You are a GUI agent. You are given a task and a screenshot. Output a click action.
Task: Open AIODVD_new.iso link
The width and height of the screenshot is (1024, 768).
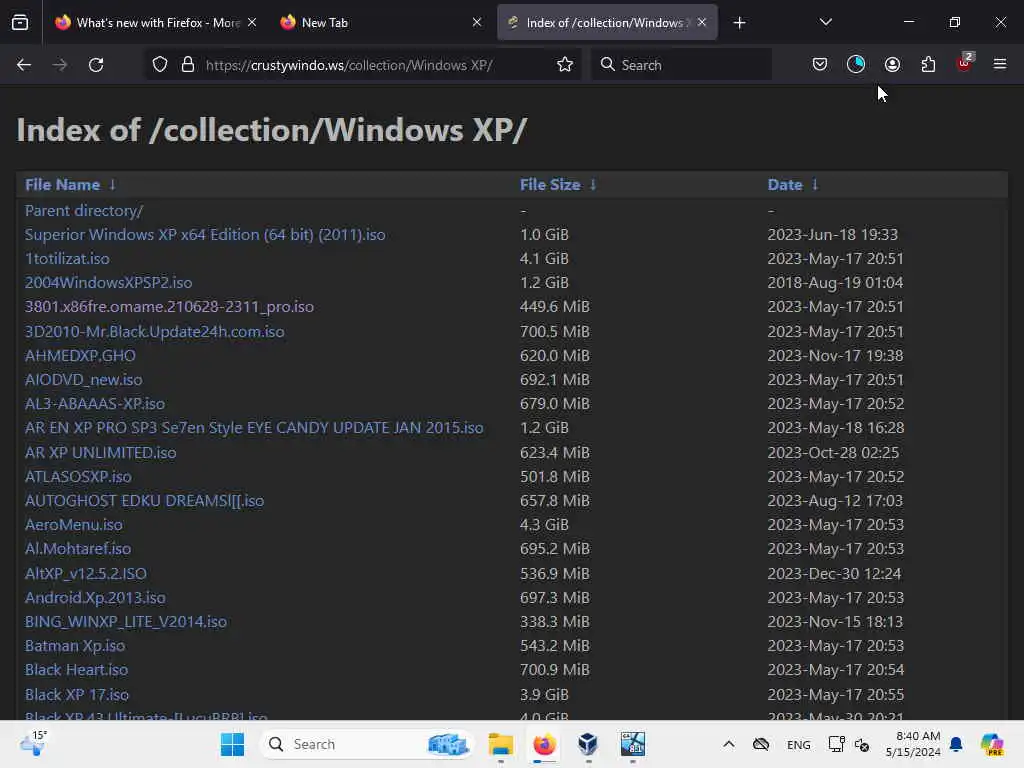[x=84, y=380]
